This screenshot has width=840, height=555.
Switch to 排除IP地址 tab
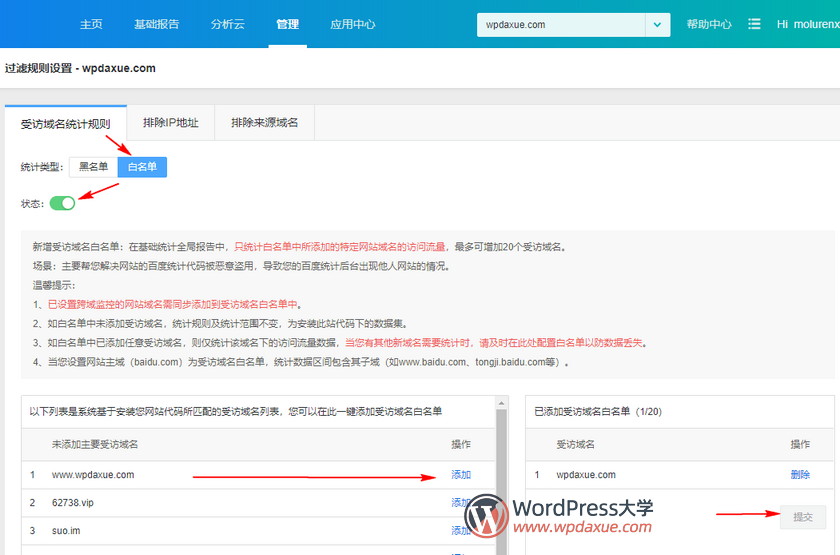click(171, 123)
